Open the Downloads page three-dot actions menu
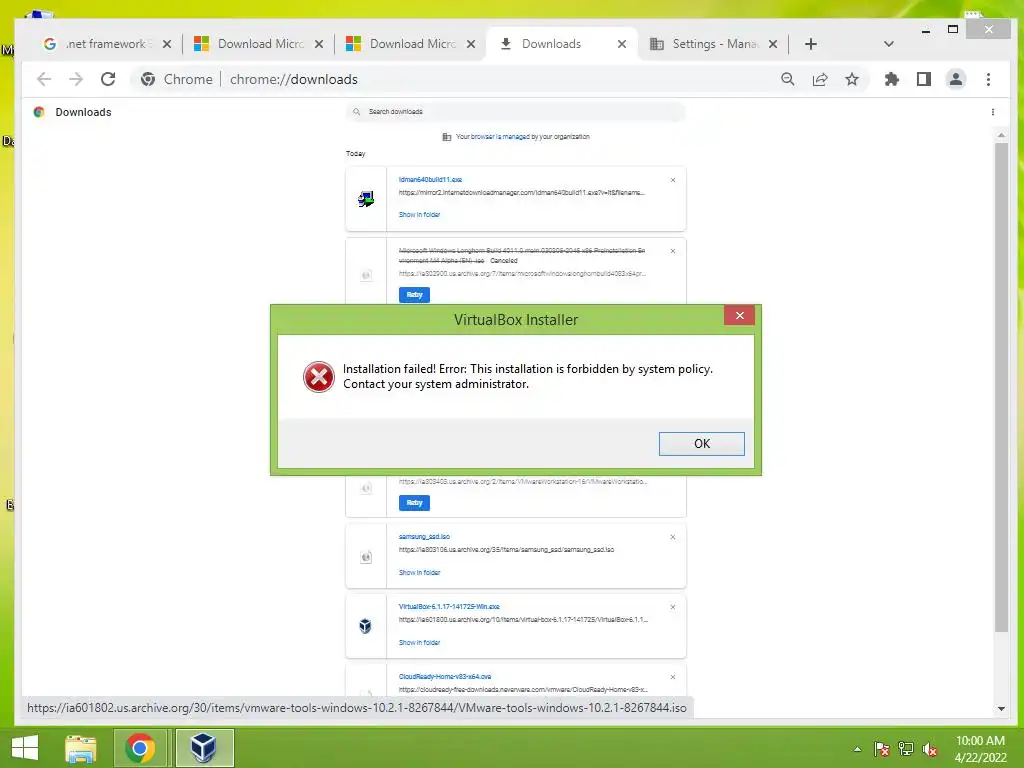Viewport: 1024px width, 768px height. point(993,112)
